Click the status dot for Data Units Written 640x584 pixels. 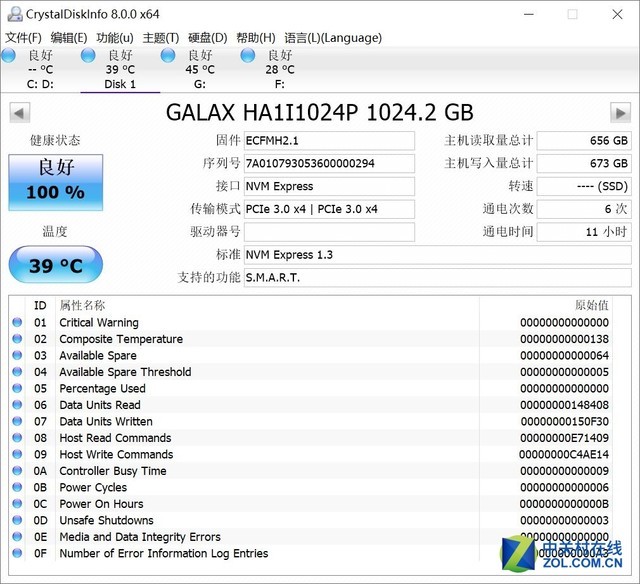[17, 421]
